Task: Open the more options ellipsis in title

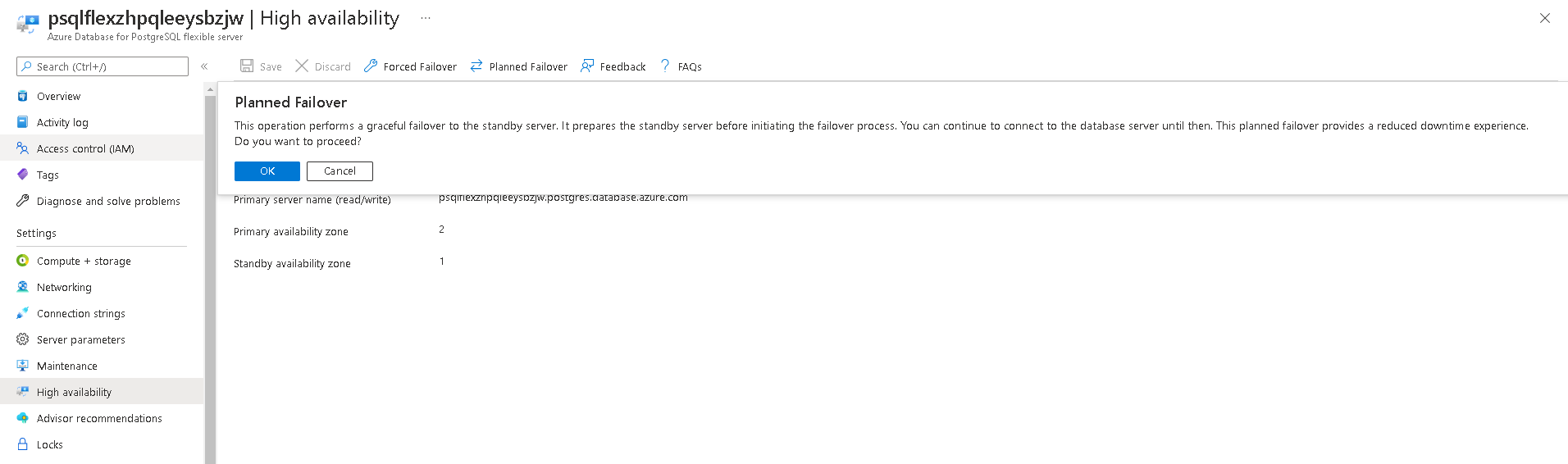Action: 426,18
